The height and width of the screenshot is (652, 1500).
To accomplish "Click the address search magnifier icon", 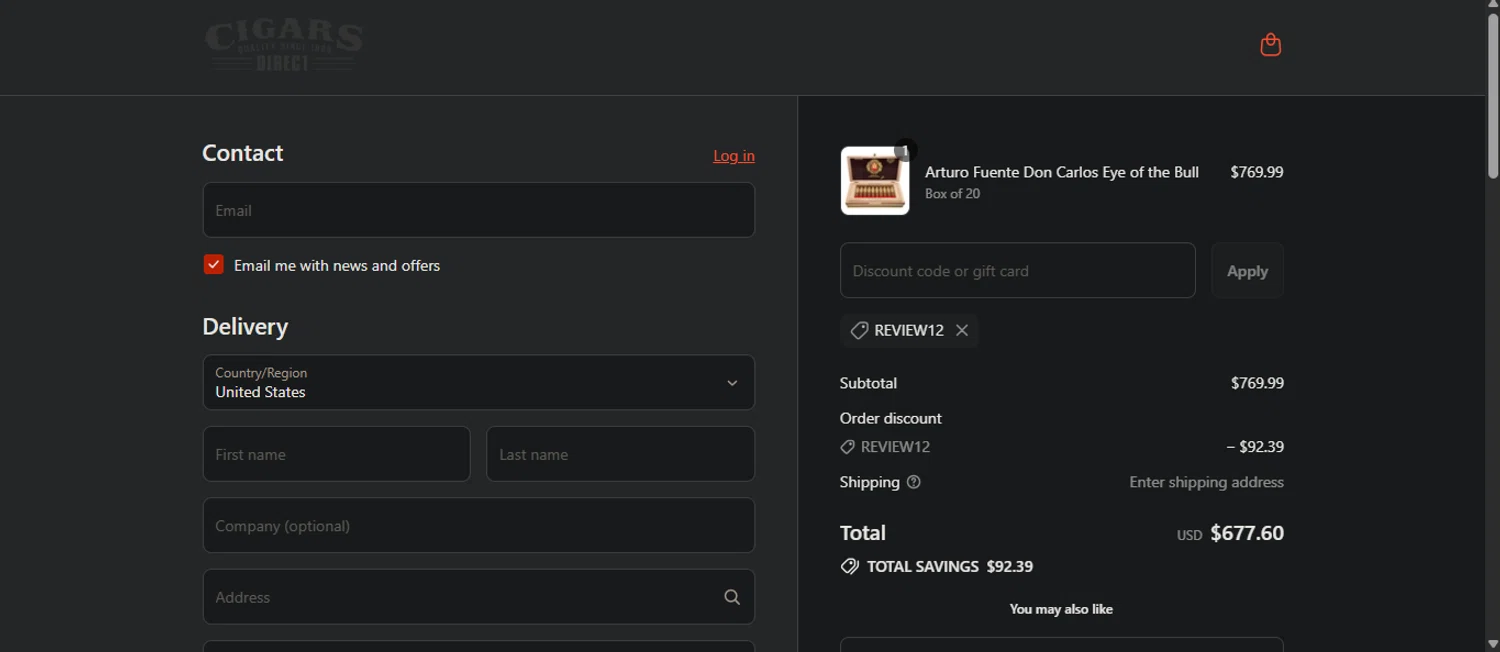I will pos(732,597).
